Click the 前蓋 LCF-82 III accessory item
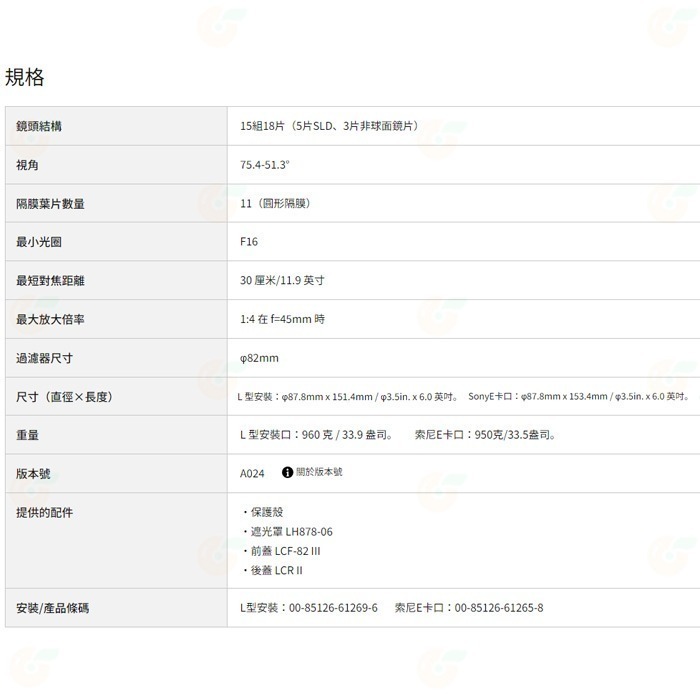700x700 pixels. [x=285, y=551]
